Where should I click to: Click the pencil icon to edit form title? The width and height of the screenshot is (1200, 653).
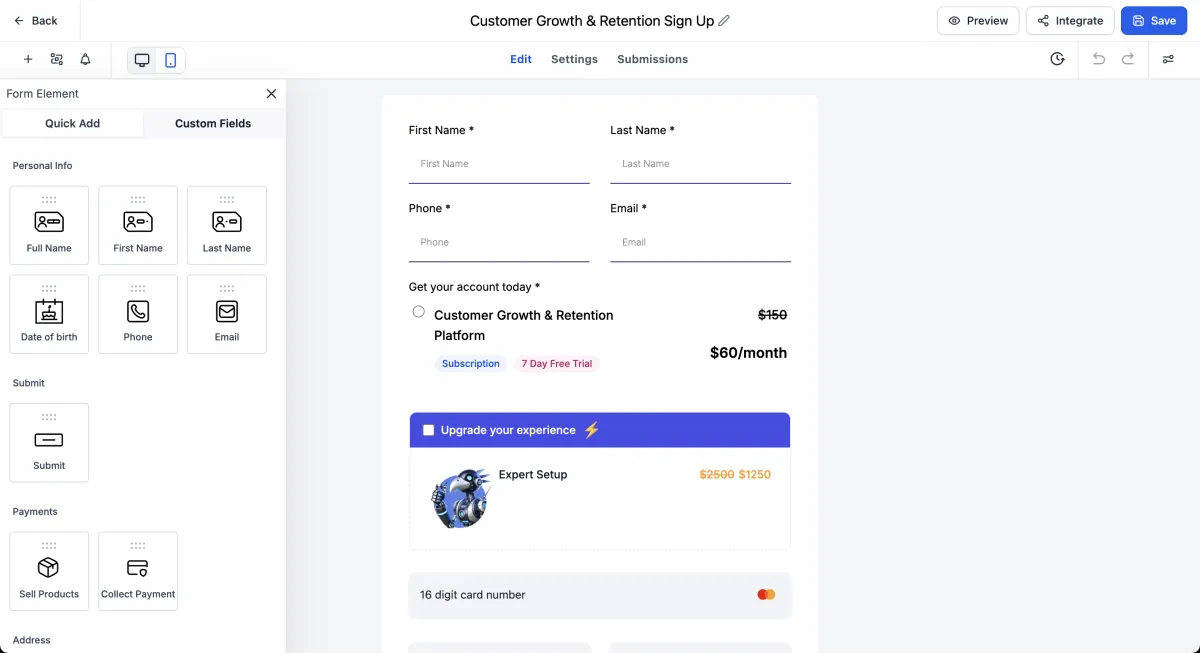[724, 21]
